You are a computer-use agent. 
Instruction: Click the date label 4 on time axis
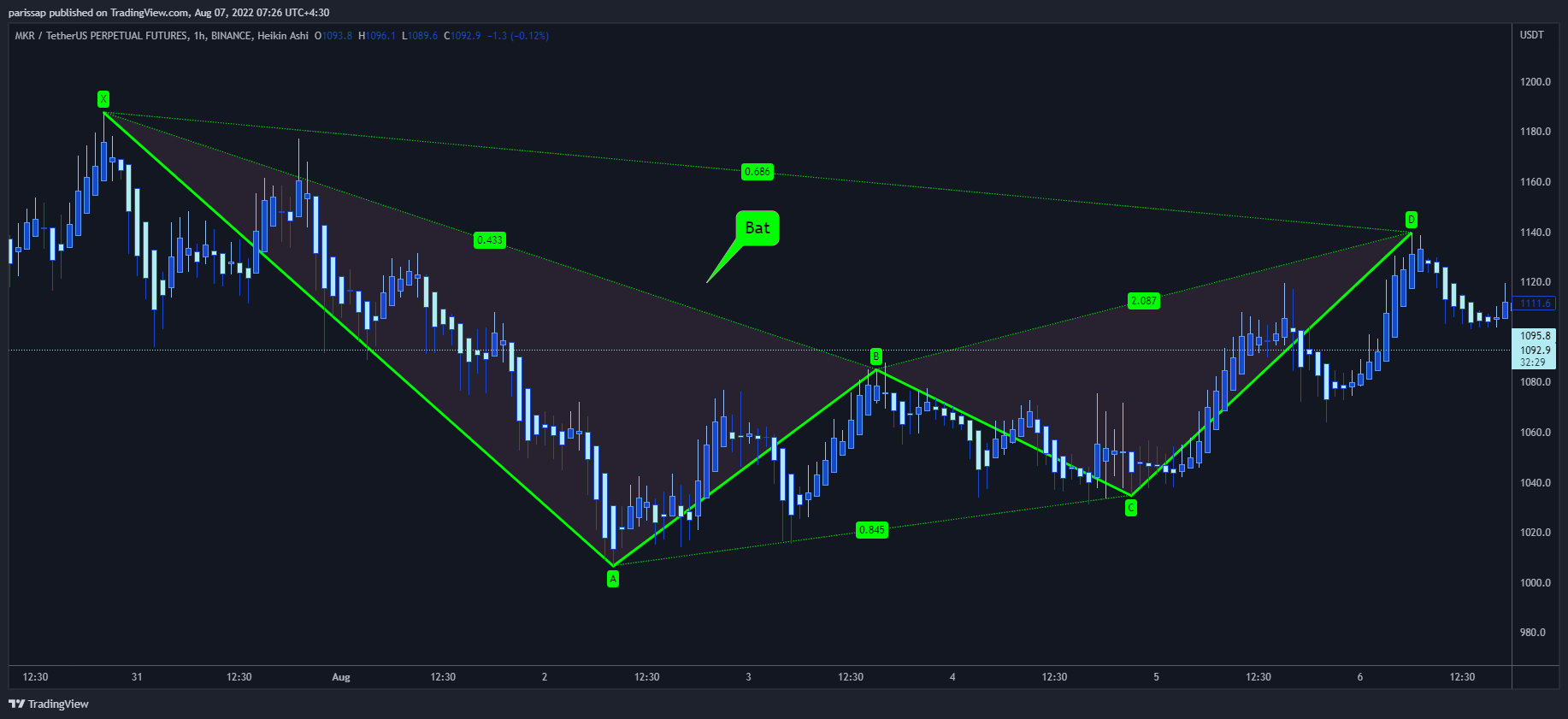pyautogui.click(x=952, y=677)
